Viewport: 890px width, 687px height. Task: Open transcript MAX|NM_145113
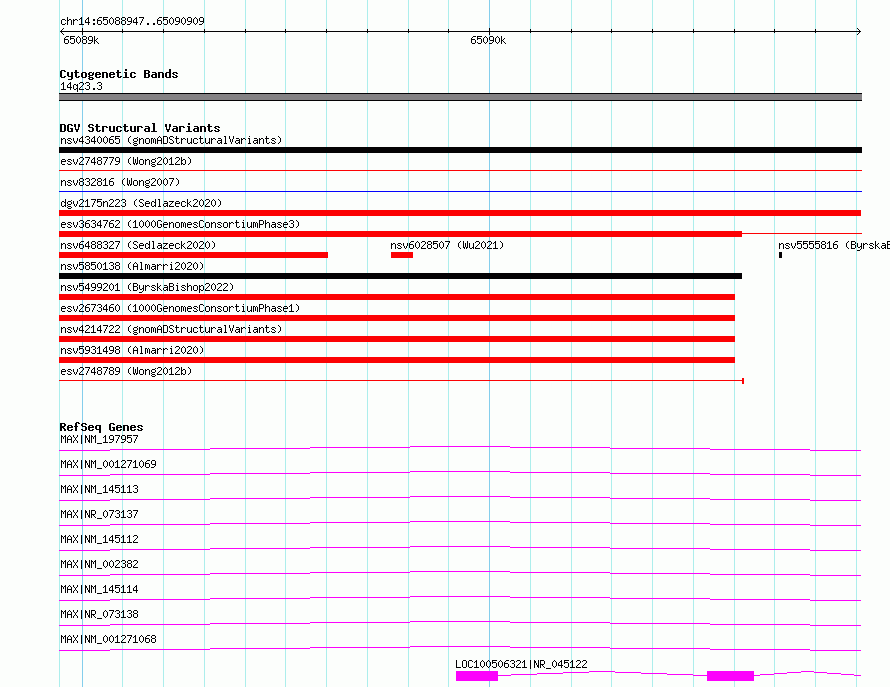point(99,489)
